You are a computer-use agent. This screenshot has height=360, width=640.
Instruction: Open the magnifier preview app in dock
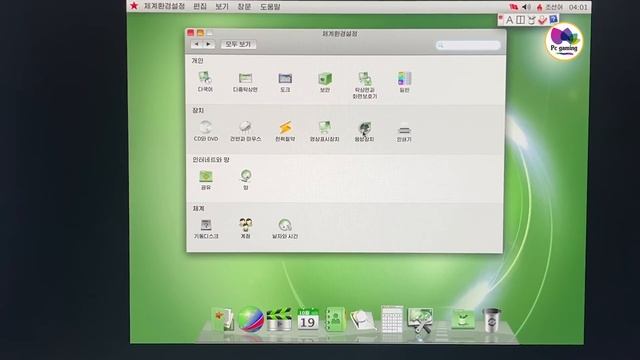[362, 320]
